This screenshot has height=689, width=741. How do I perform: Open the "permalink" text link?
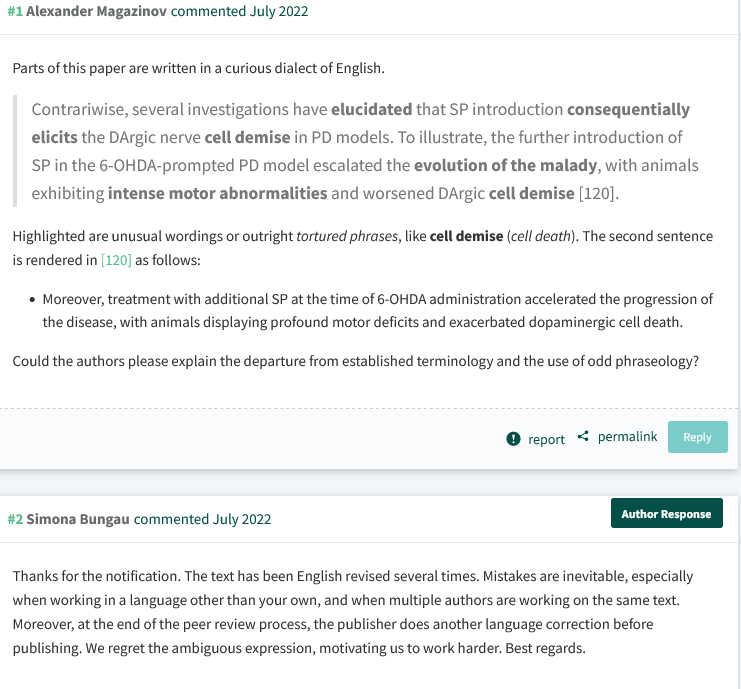pos(627,437)
